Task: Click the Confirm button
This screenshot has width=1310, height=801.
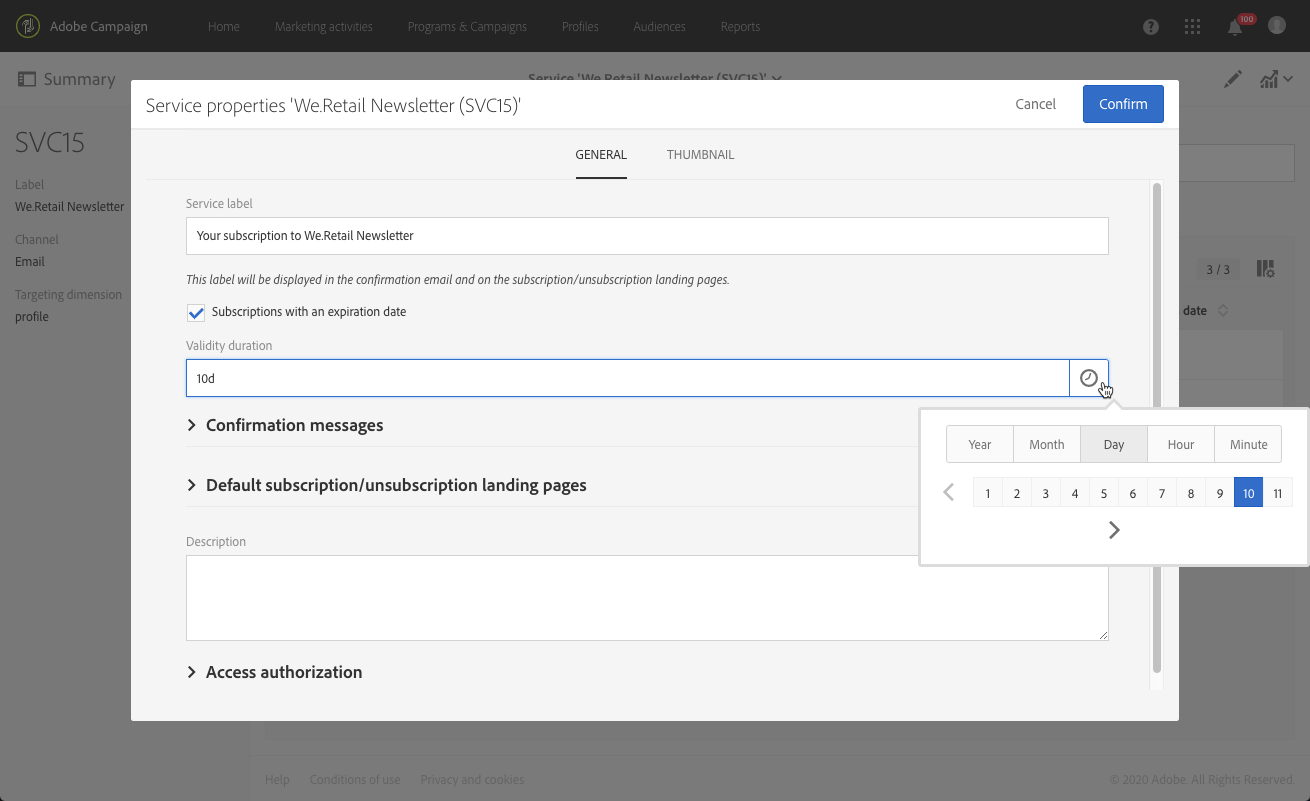Action: (1123, 104)
